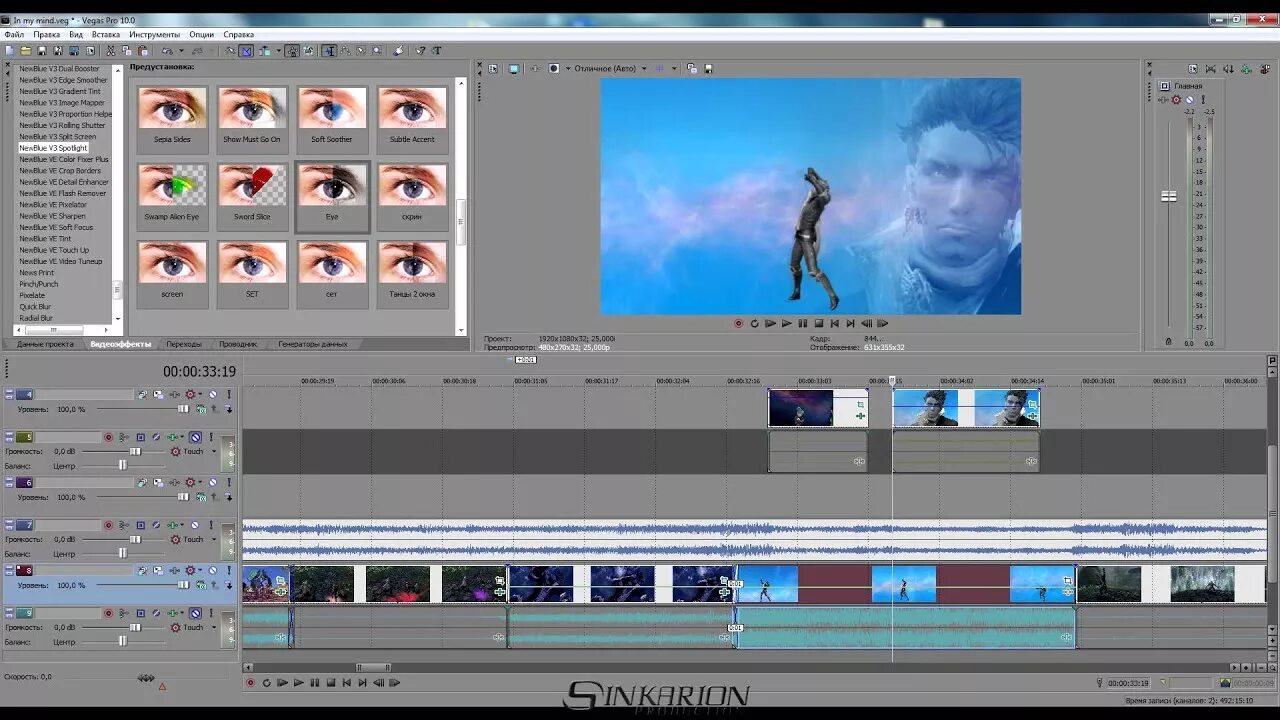Click the What's This help icon

[x=419, y=50]
